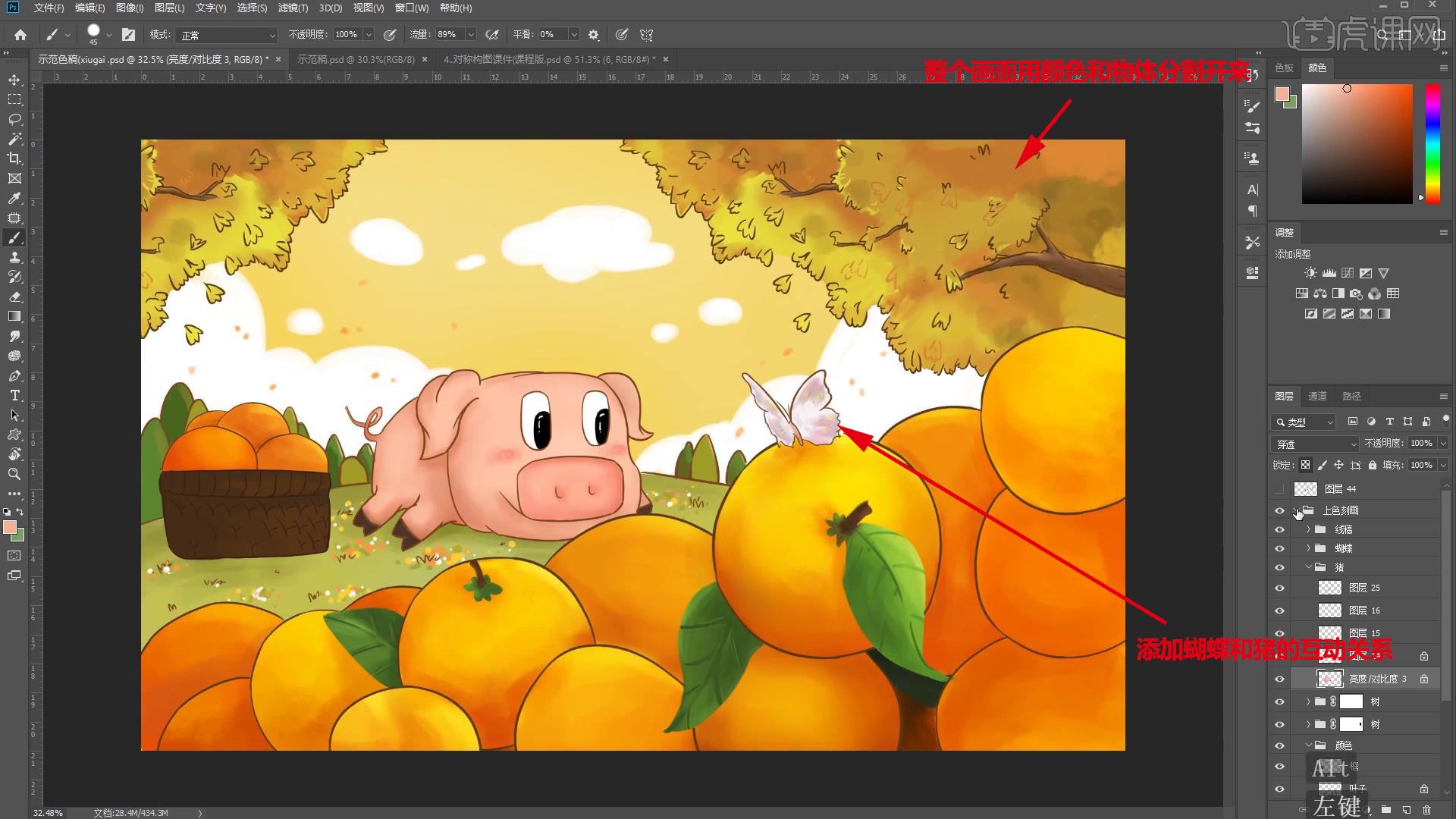Hide 图层 25 layer
Screen dimensions: 1456x819
click(1280, 588)
